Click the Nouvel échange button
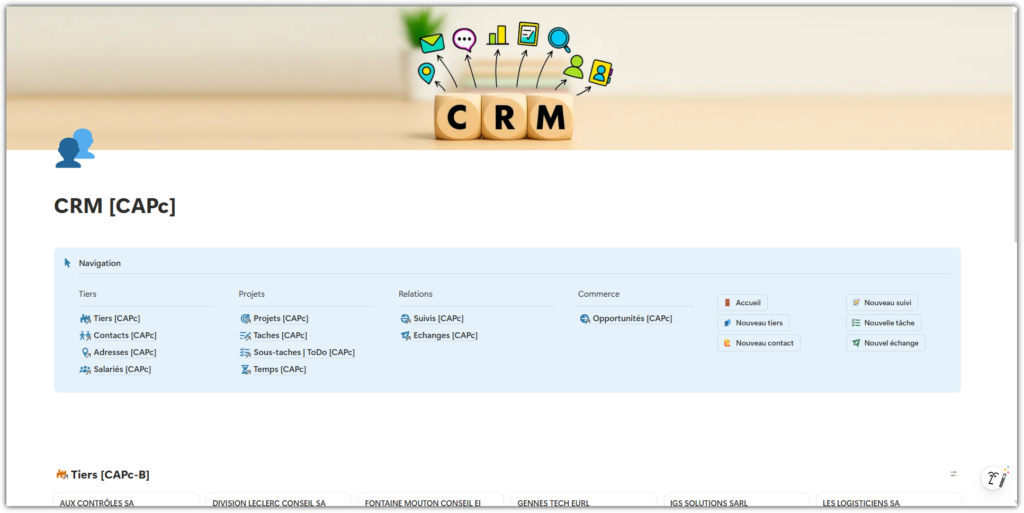 tap(886, 343)
